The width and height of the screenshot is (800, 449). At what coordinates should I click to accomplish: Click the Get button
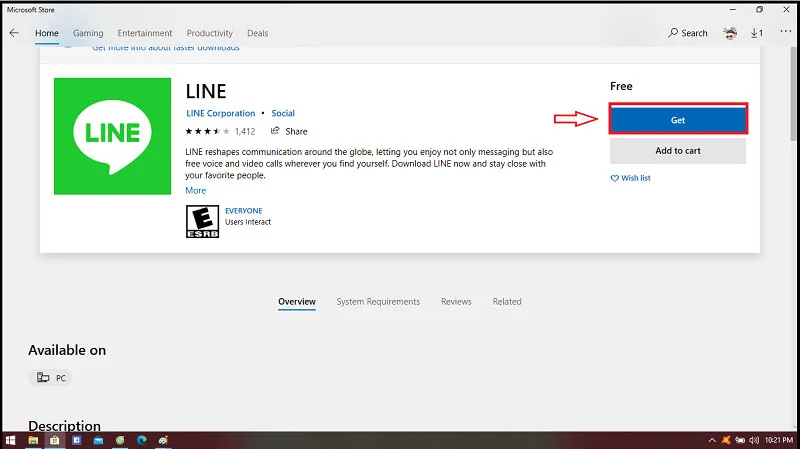click(678, 120)
